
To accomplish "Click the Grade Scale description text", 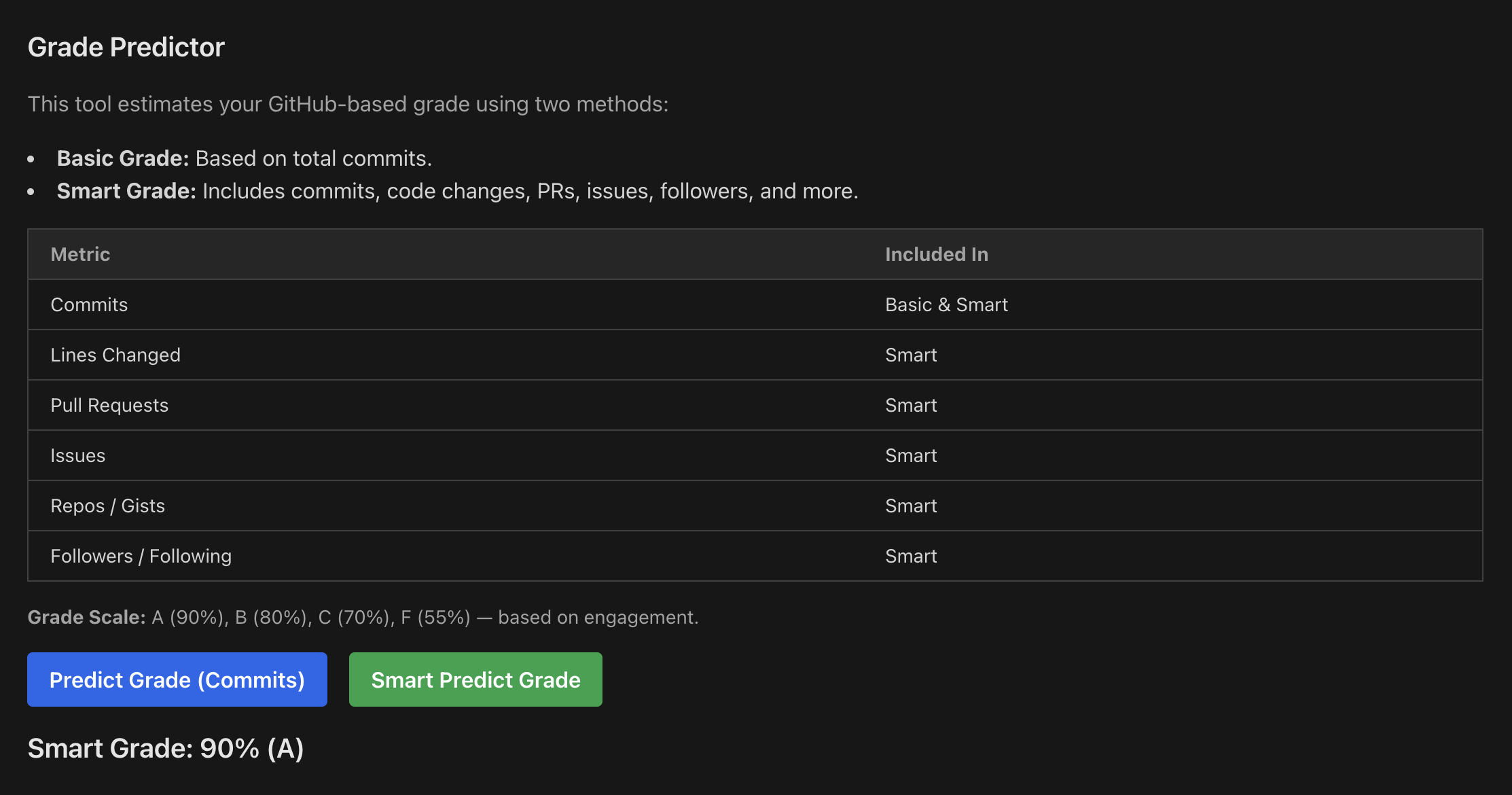I will (x=363, y=617).
